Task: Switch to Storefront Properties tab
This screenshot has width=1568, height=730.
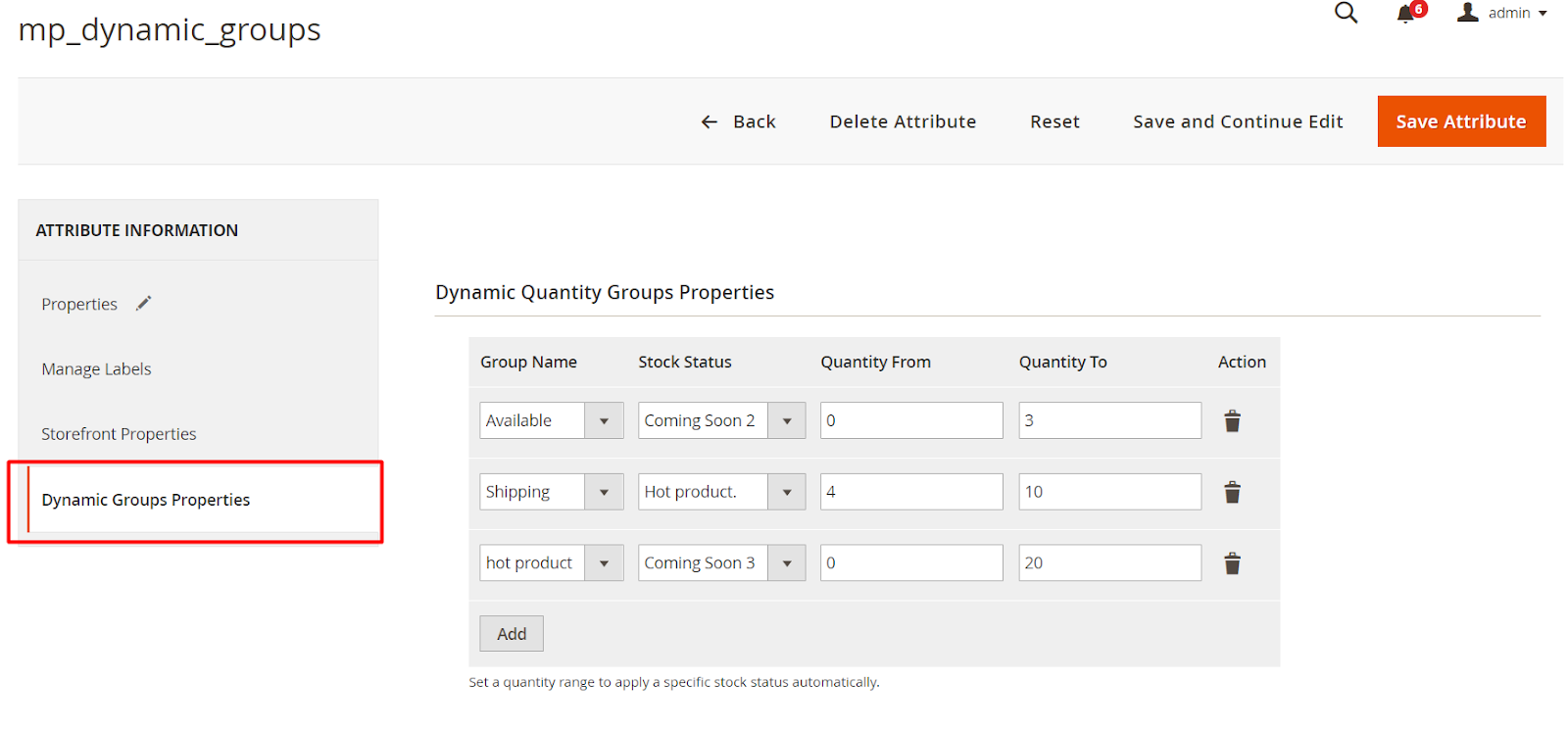Action: click(119, 434)
